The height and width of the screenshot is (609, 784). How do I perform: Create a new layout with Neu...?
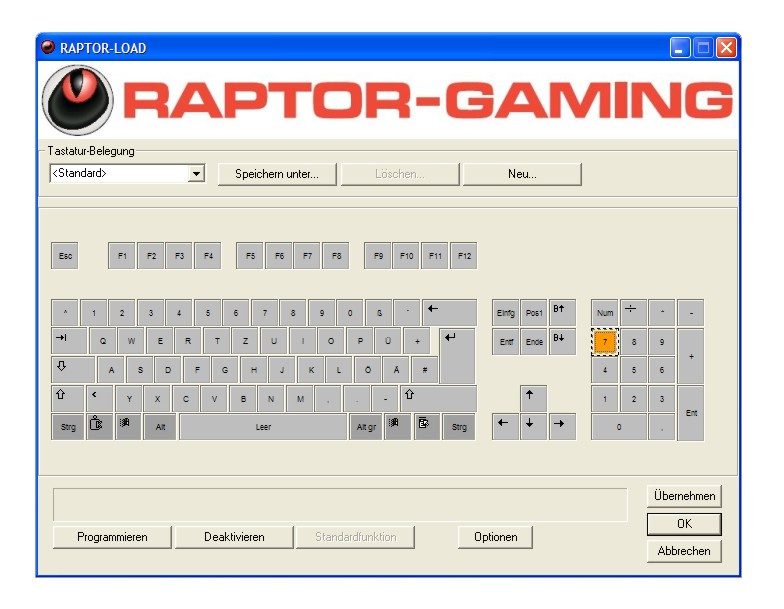tap(522, 174)
